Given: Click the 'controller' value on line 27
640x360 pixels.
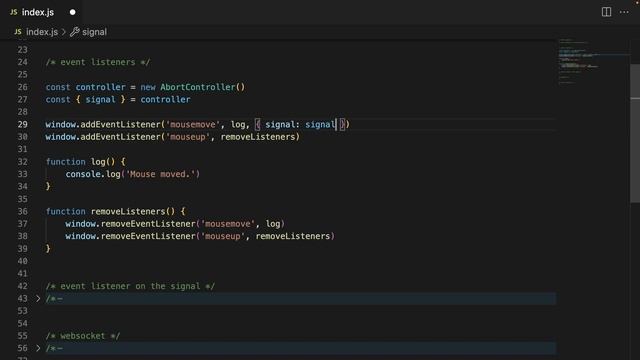Looking at the screenshot, I should click(x=165, y=100).
